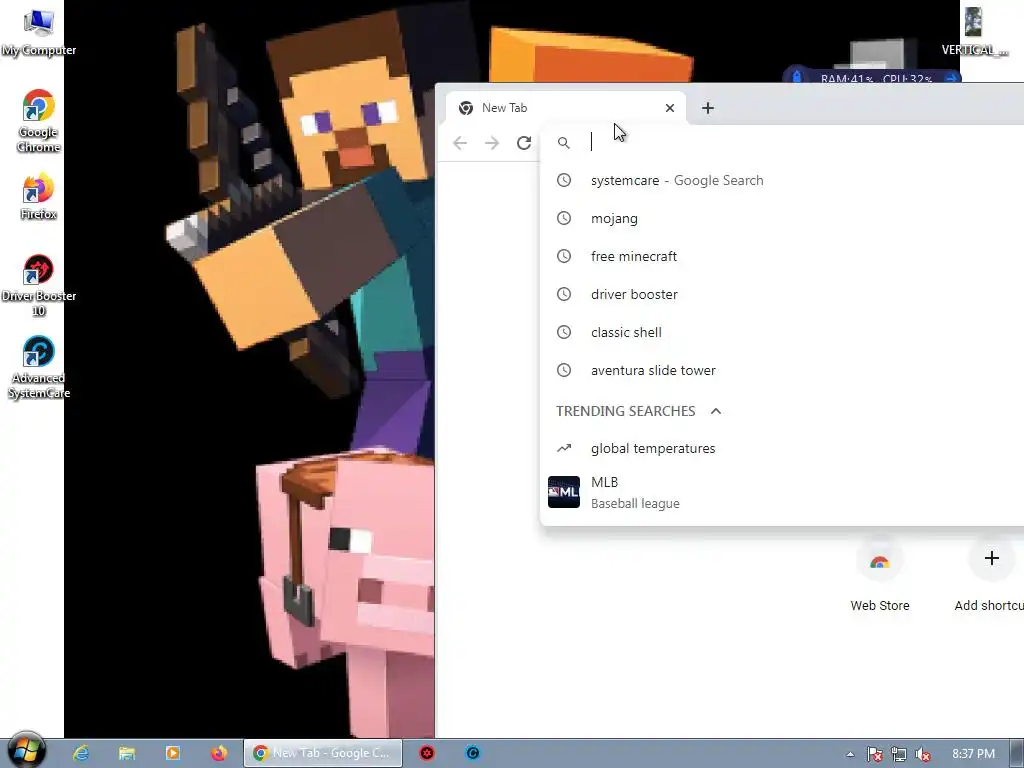
Task: Open Driver Booster 10 desktop shortcut
Action: point(38,285)
